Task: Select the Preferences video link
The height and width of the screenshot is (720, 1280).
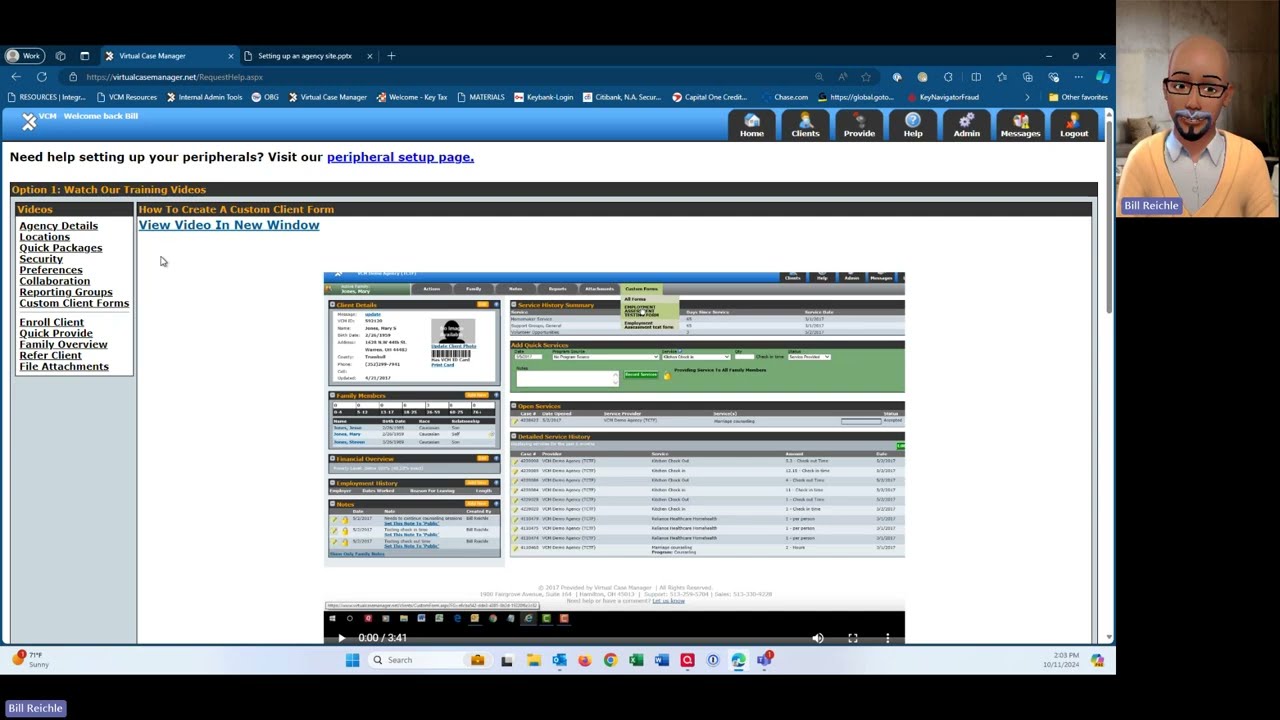Action: point(51,270)
